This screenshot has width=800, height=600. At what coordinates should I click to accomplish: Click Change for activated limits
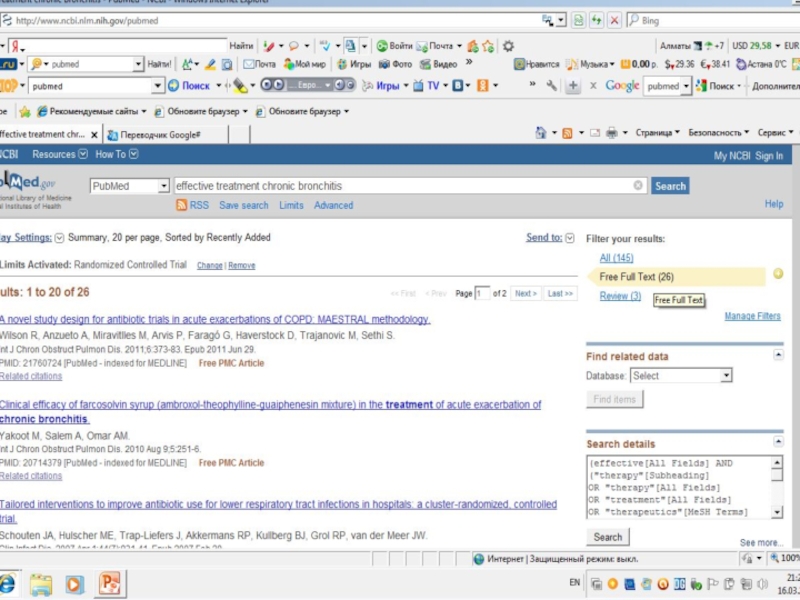pos(210,266)
